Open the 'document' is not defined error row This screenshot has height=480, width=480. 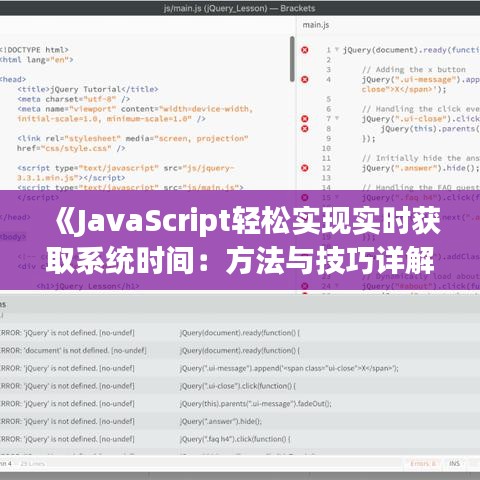click(x=240, y=351)
